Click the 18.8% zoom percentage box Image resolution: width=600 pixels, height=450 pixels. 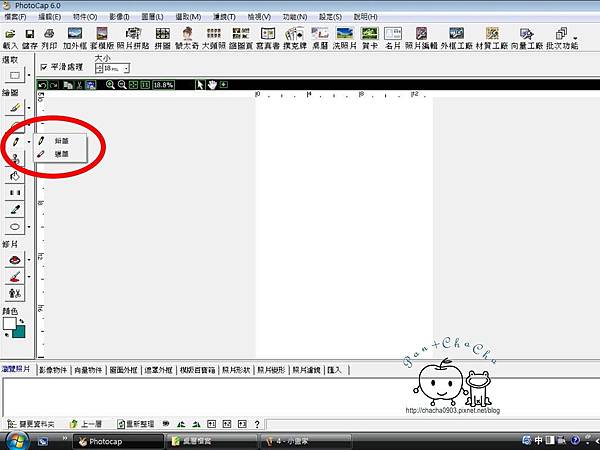pos(163,85)
